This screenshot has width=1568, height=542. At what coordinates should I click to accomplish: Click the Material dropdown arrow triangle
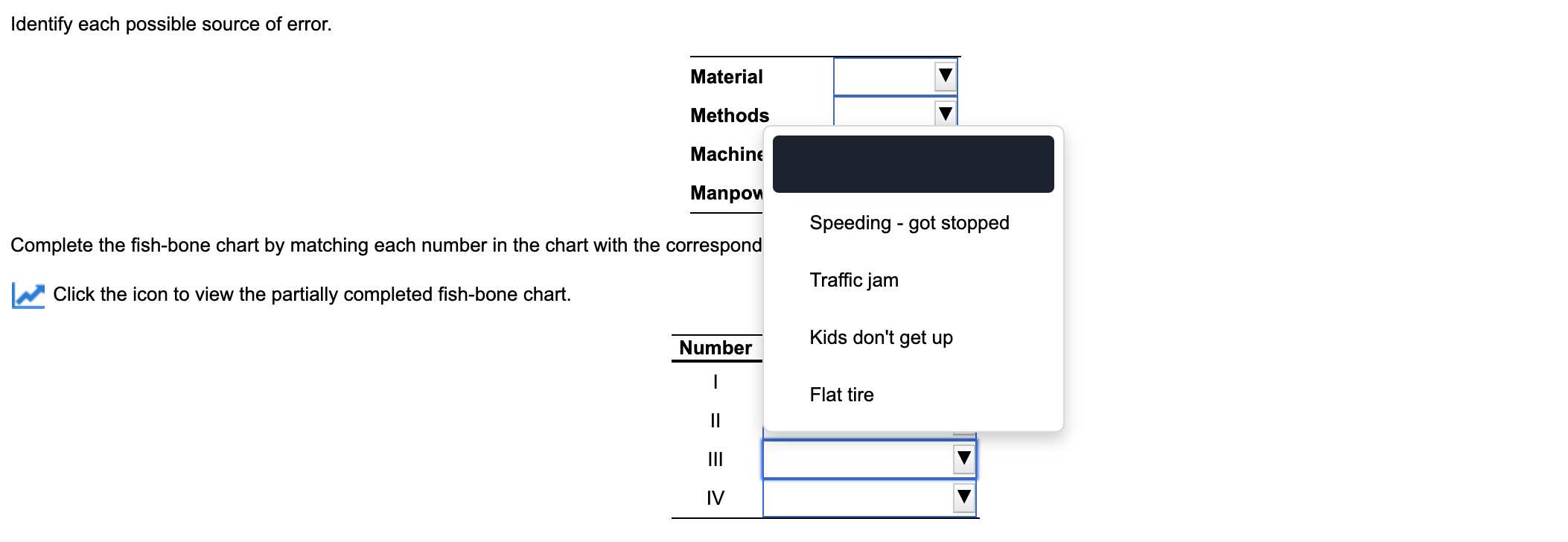coord(944,75)
